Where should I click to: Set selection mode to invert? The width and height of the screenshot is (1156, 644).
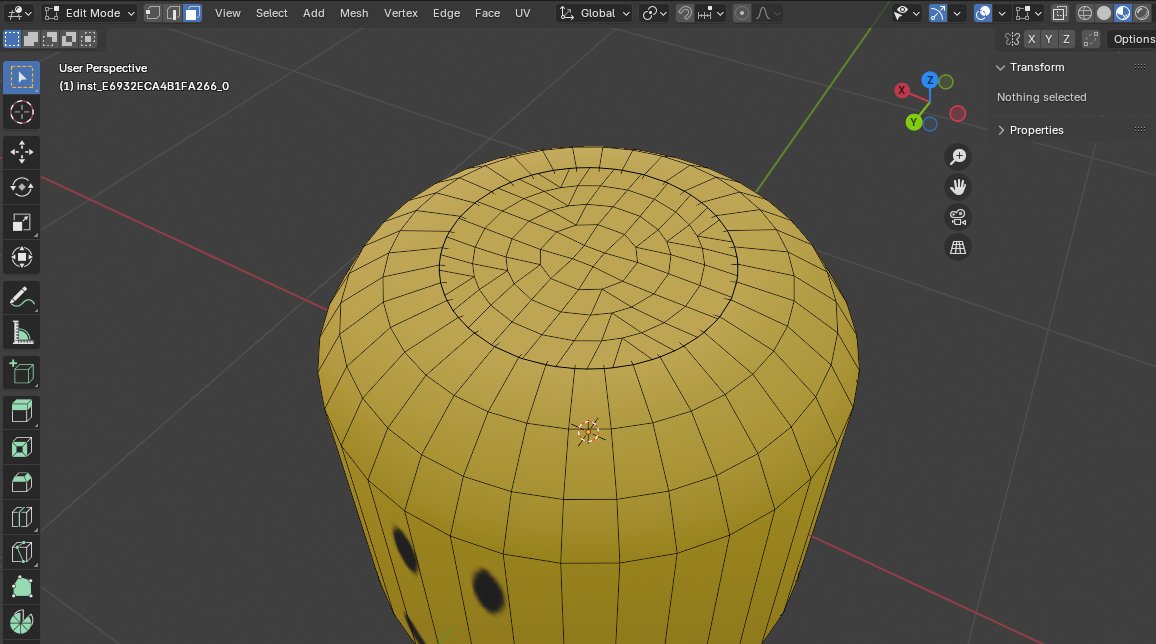(69, 39)
